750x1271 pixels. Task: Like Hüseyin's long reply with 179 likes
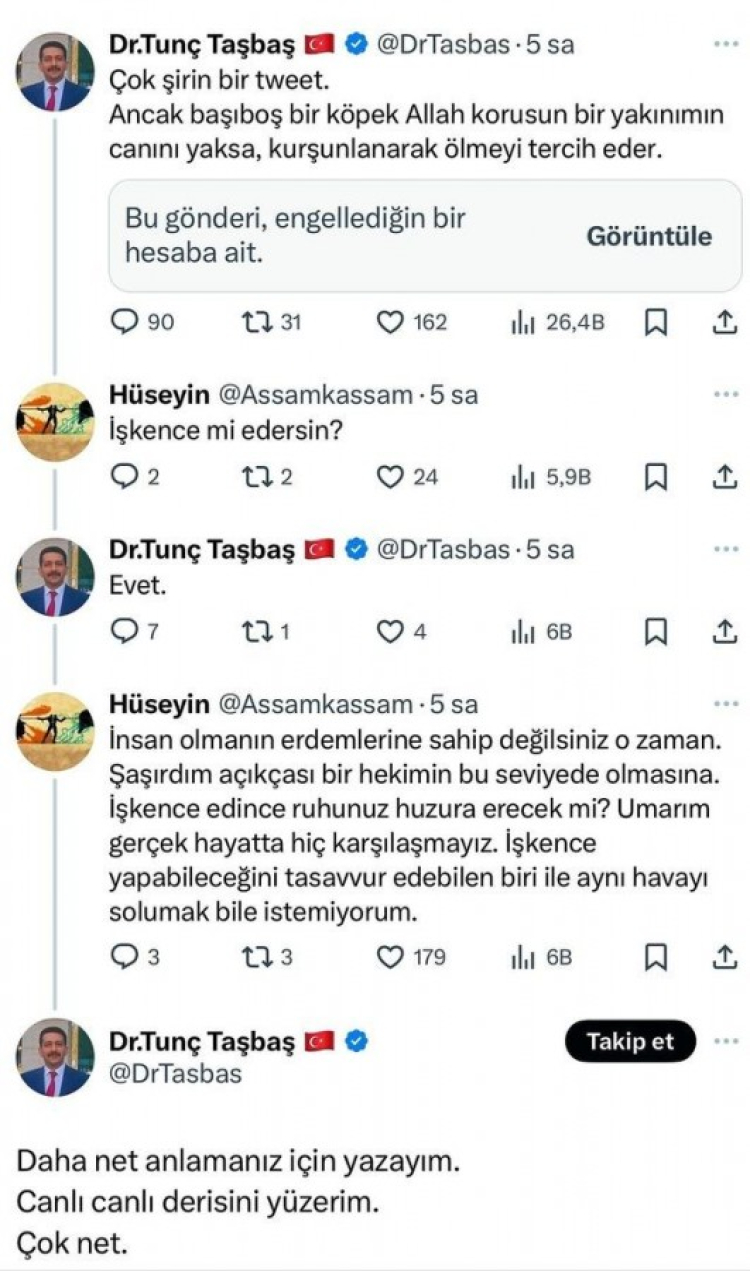[390, 957]
